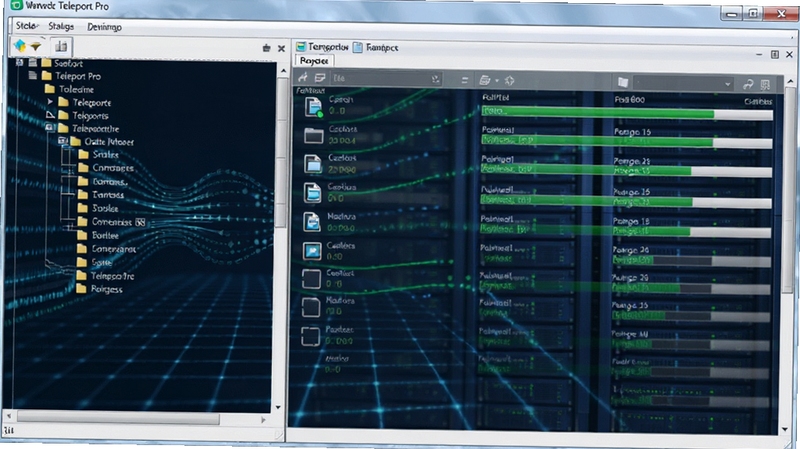
Task: Select the 'Stoske' folder
Action: pos(98,208)
